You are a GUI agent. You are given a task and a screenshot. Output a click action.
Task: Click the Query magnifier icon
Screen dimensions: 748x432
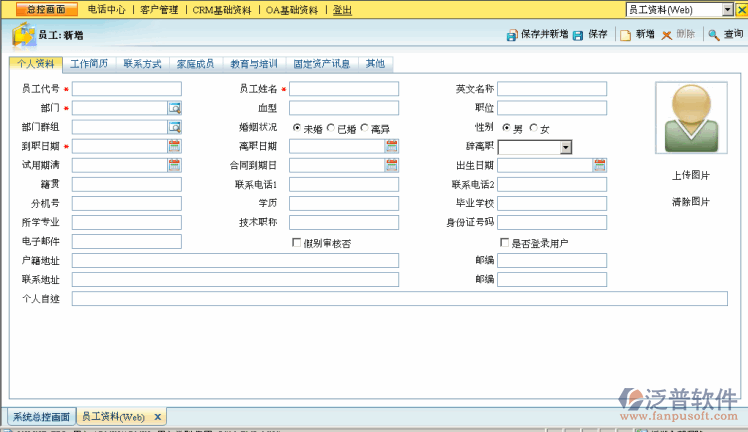click(x=714, y=35)
